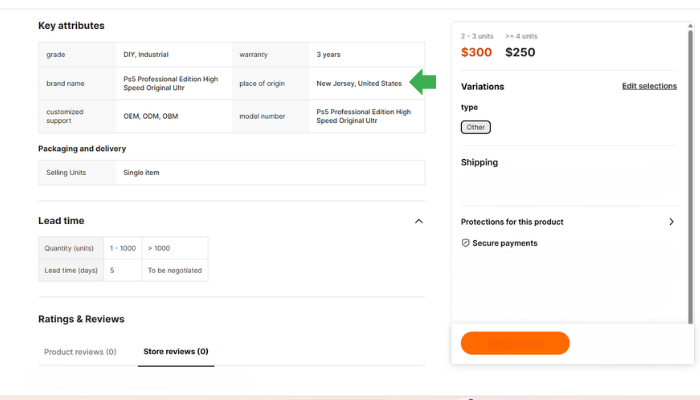The height and width of the screenshot is (400, 700).
Task: Click the Shipping section heading
Action: [x=479, y=162]
